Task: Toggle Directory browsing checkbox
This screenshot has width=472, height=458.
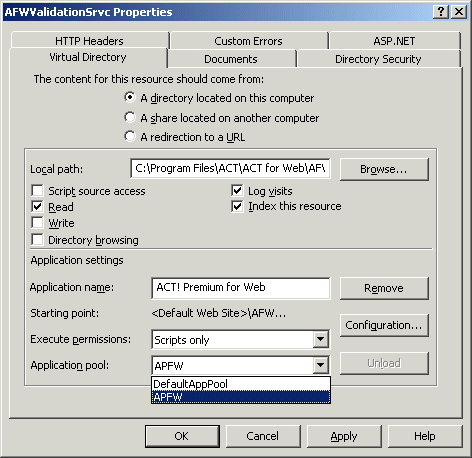Action: click(37, 239)
